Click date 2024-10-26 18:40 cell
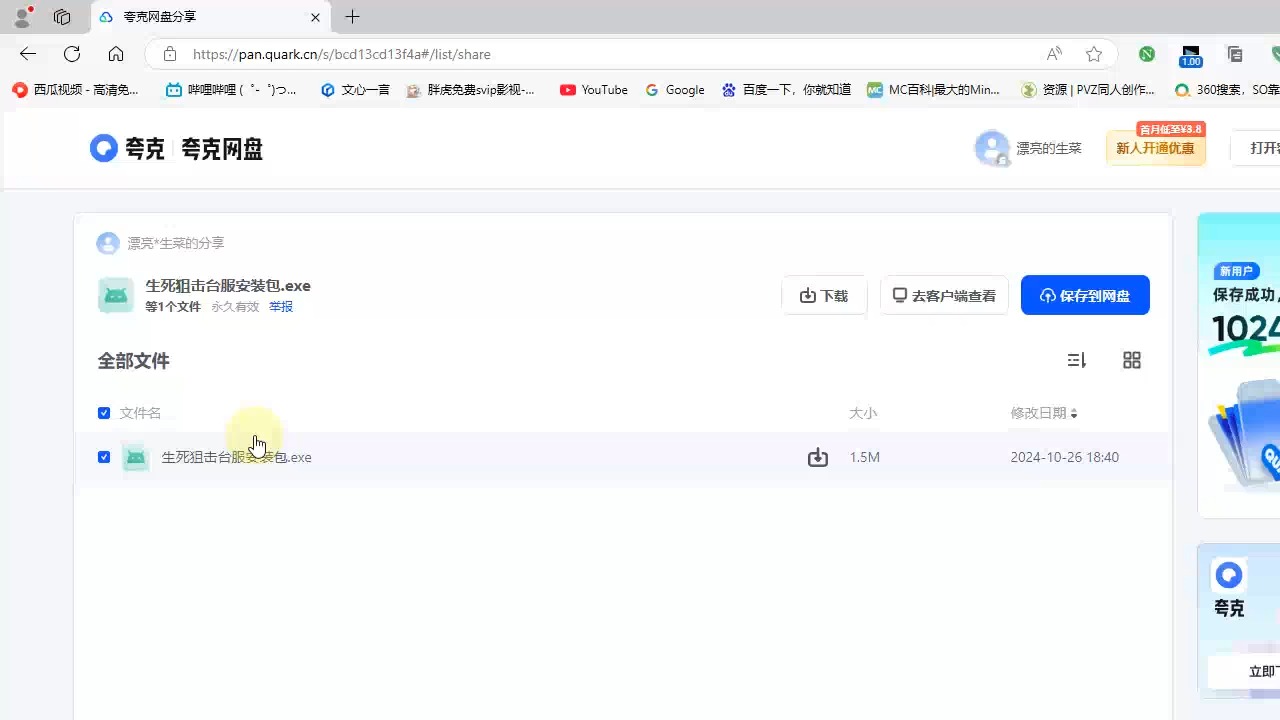Viewport: 1280px width, 720px height. point(1065,457)
